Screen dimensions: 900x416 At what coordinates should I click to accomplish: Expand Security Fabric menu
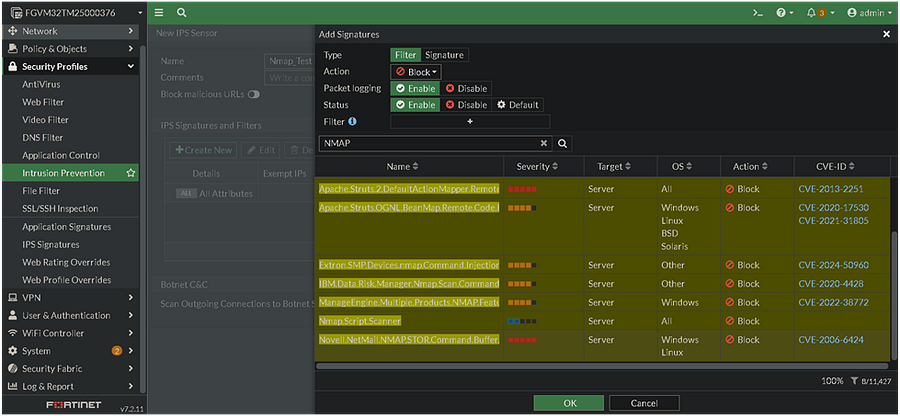pos(72,368)
